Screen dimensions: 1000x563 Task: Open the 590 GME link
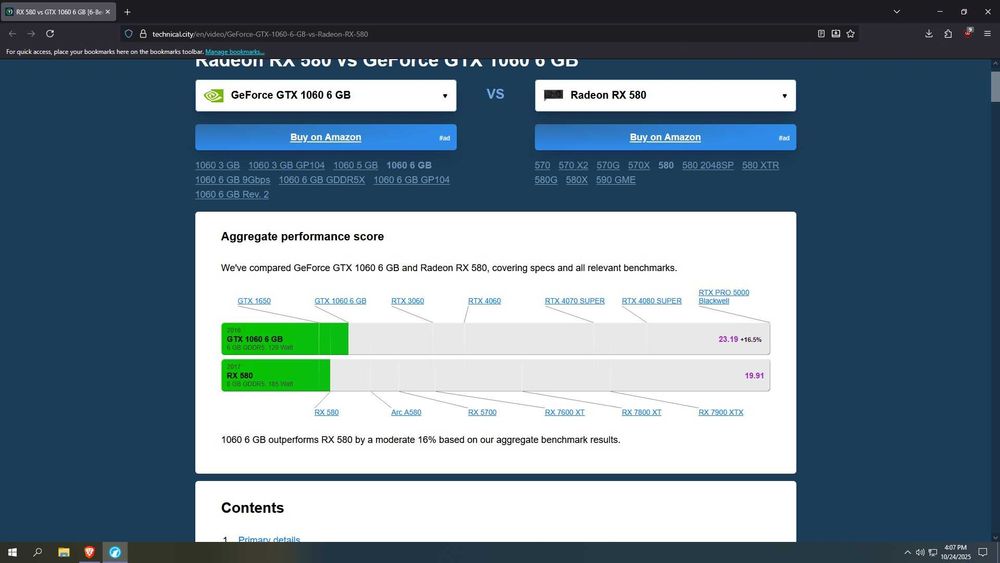click(x=615, y=180)
